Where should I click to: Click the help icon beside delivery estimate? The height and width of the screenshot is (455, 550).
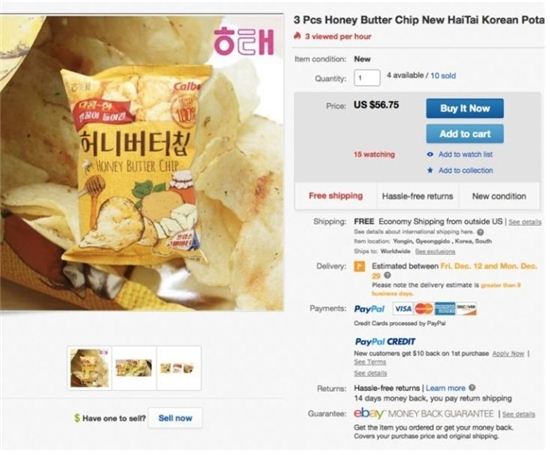[x=387, y=275]
